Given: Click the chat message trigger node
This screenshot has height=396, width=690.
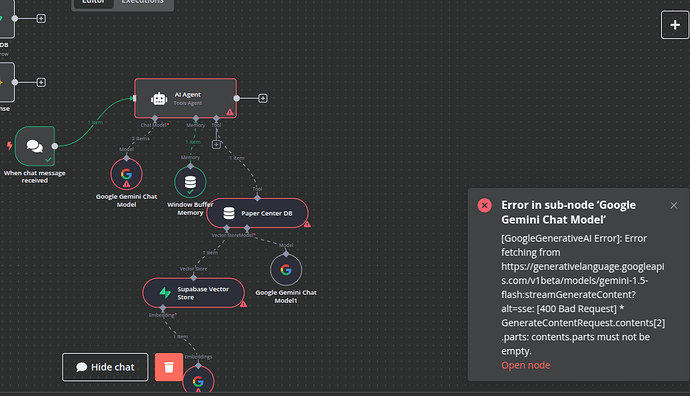Looking at the screenshot, I should 35,146.
